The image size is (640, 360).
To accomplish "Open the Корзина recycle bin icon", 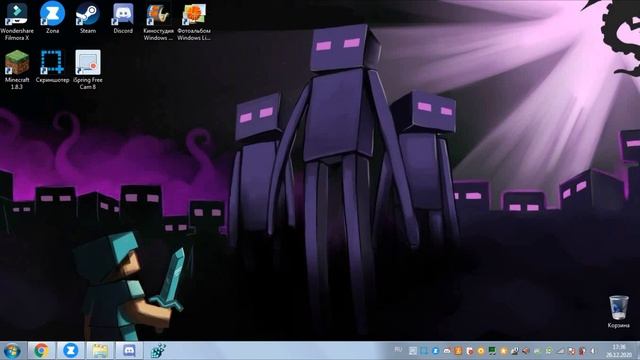I will [618, 312].
